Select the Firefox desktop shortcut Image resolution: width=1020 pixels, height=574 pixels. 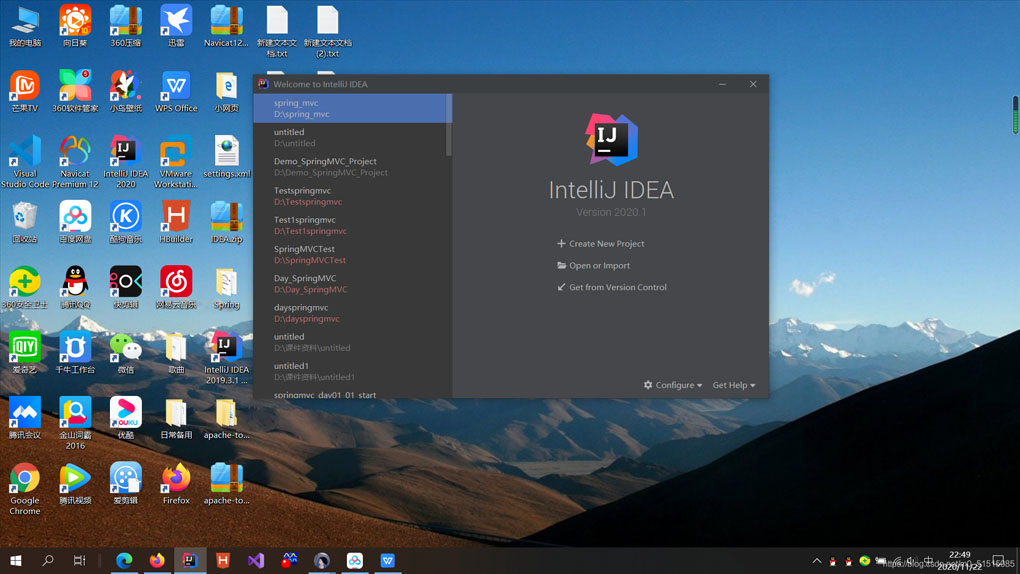pos(176,479)
